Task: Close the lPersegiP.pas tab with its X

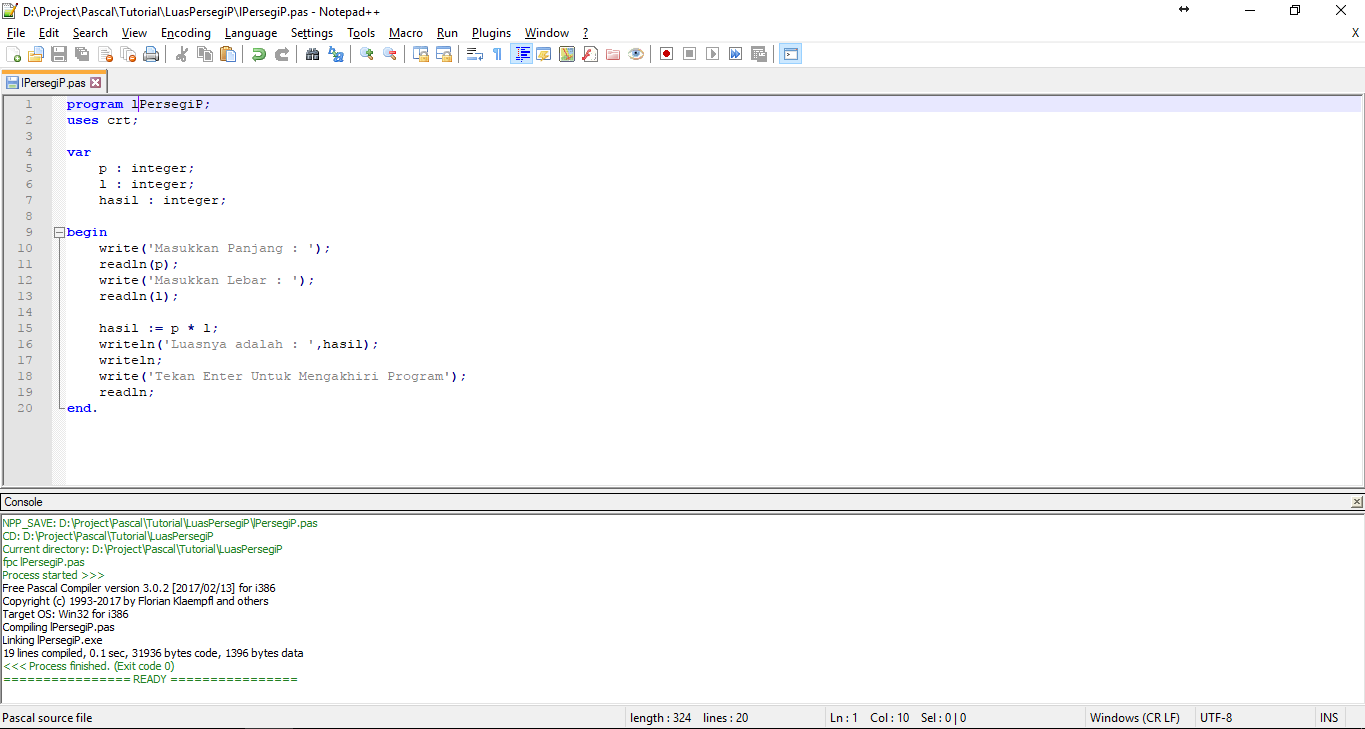Action: click(x=96, y=83)
